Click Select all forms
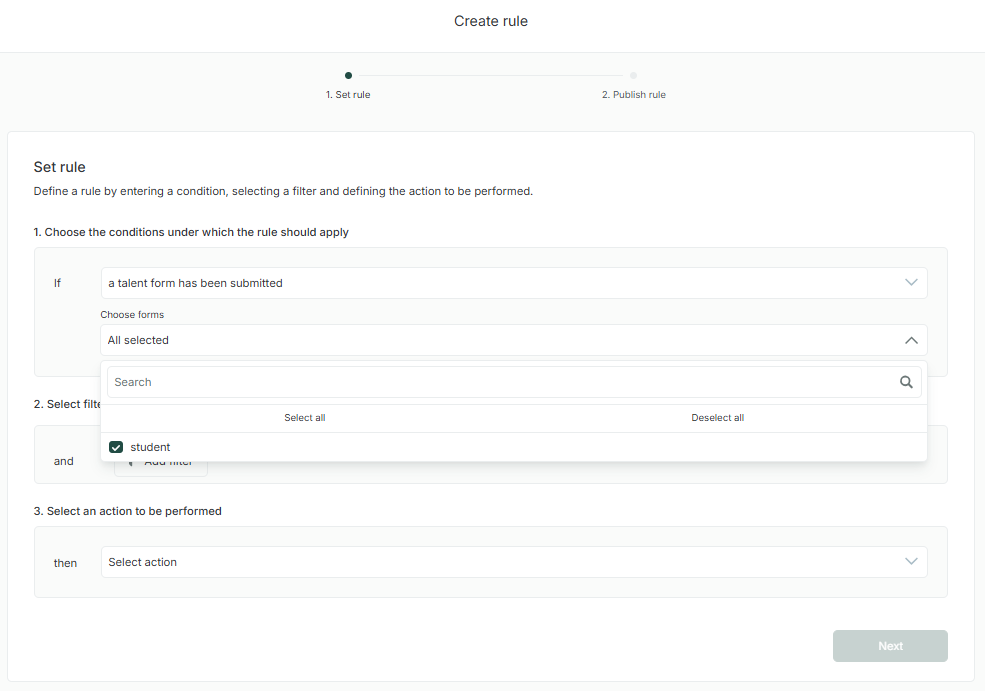This screenshot has width=985, height=691. [305, 418]
